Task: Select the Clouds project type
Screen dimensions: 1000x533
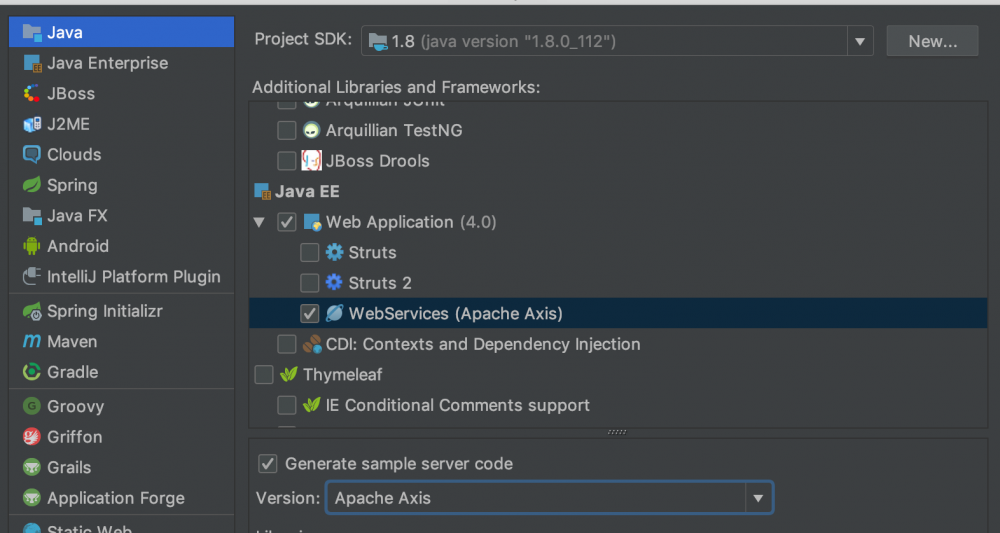Action: pos(122,155)
